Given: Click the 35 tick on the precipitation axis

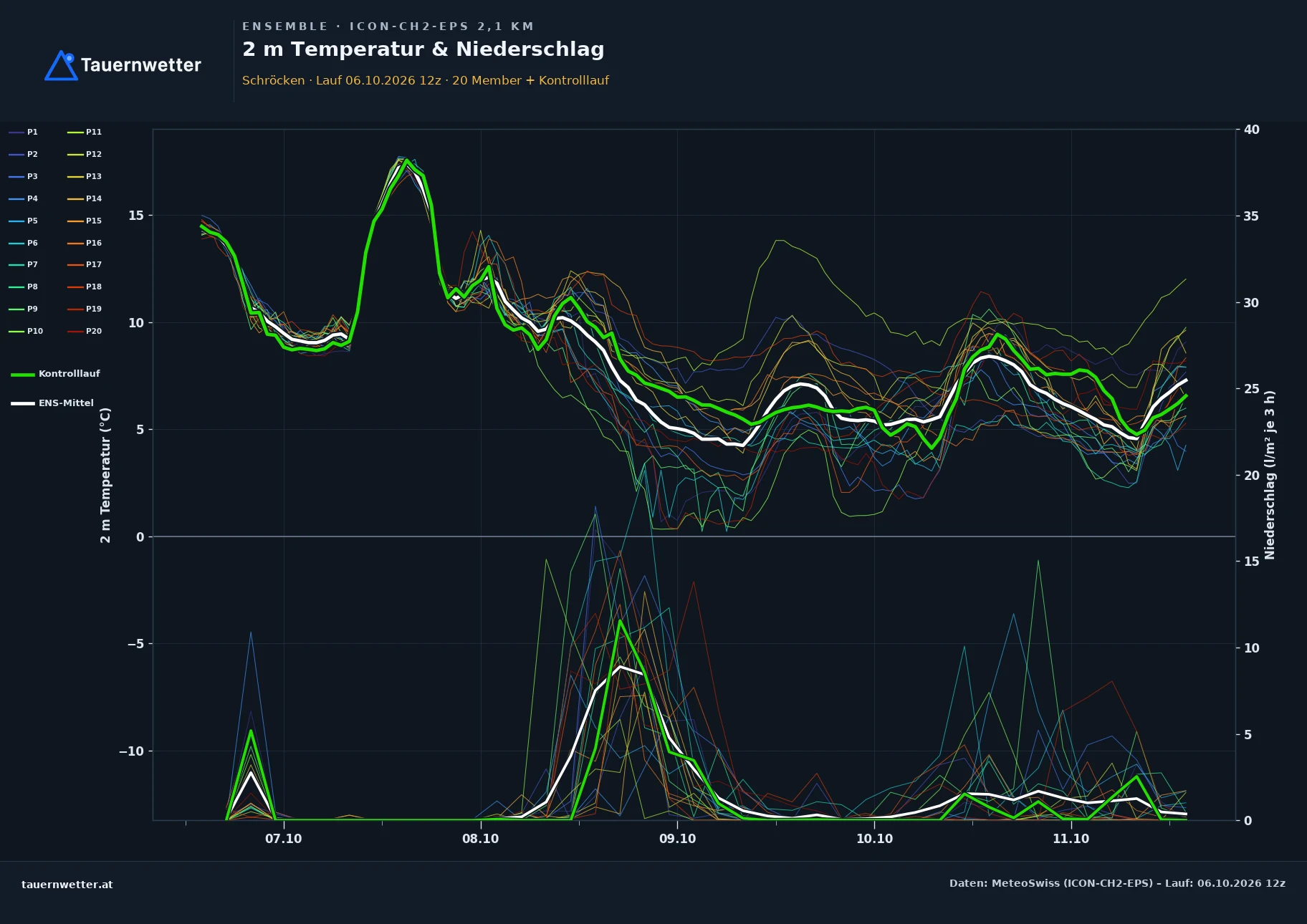Looking at the screenshot, I should coord(1251,216).
